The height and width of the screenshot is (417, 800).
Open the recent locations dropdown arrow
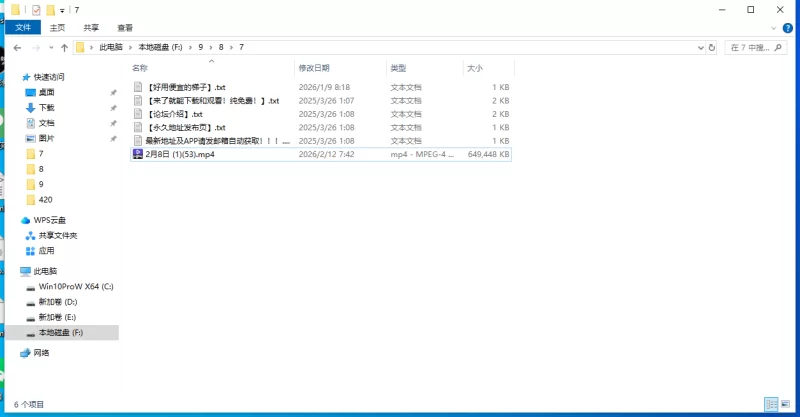[x=51, y=47]
